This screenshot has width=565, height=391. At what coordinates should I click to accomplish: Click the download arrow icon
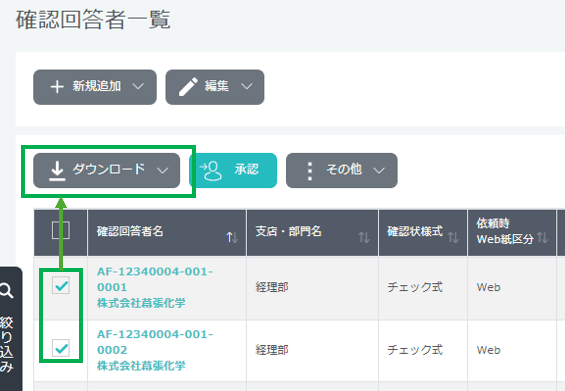[57, 170]
